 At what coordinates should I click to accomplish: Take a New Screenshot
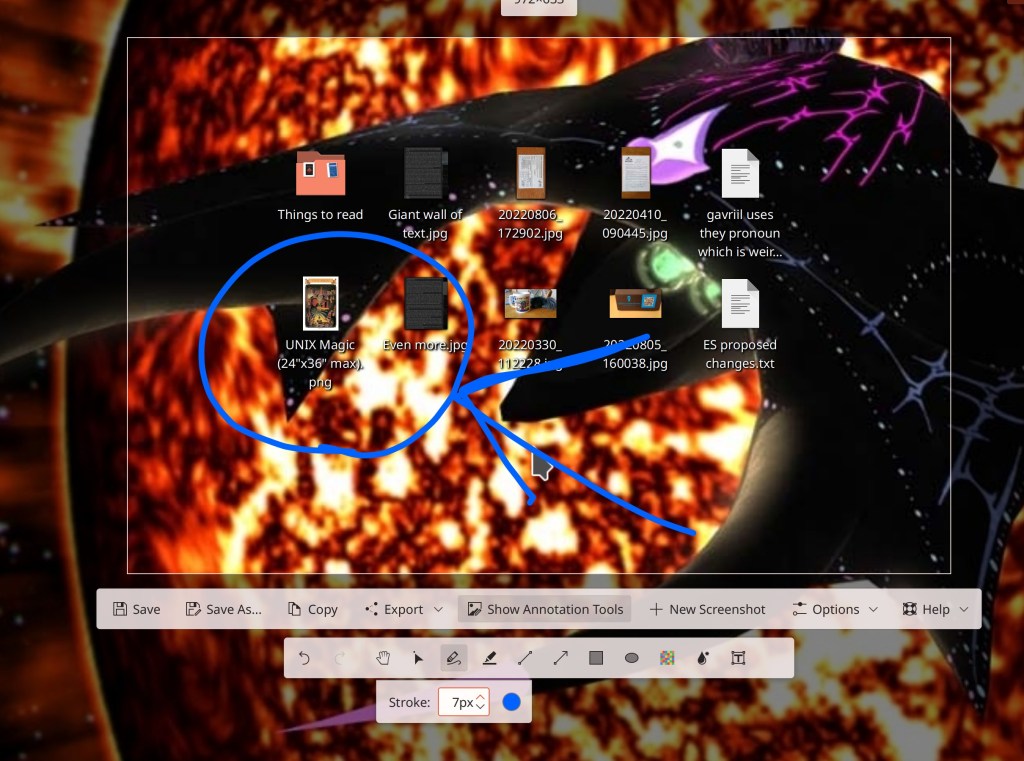pyautogui.click(x=707, y=609)
